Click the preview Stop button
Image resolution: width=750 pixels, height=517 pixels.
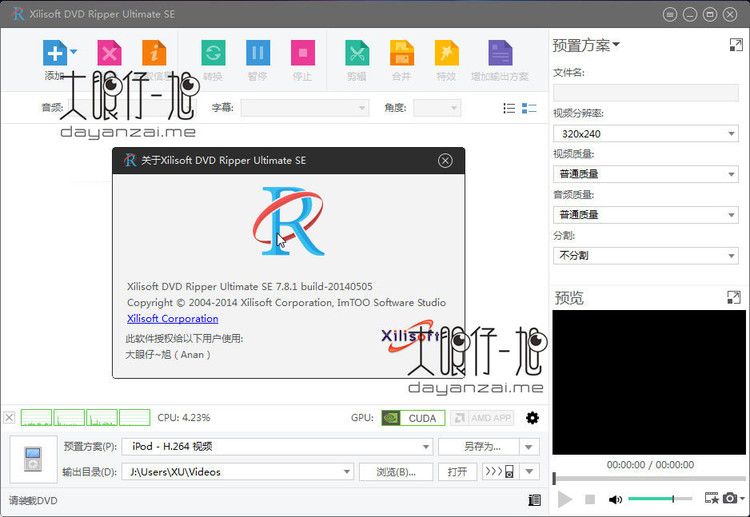(590, 499)
